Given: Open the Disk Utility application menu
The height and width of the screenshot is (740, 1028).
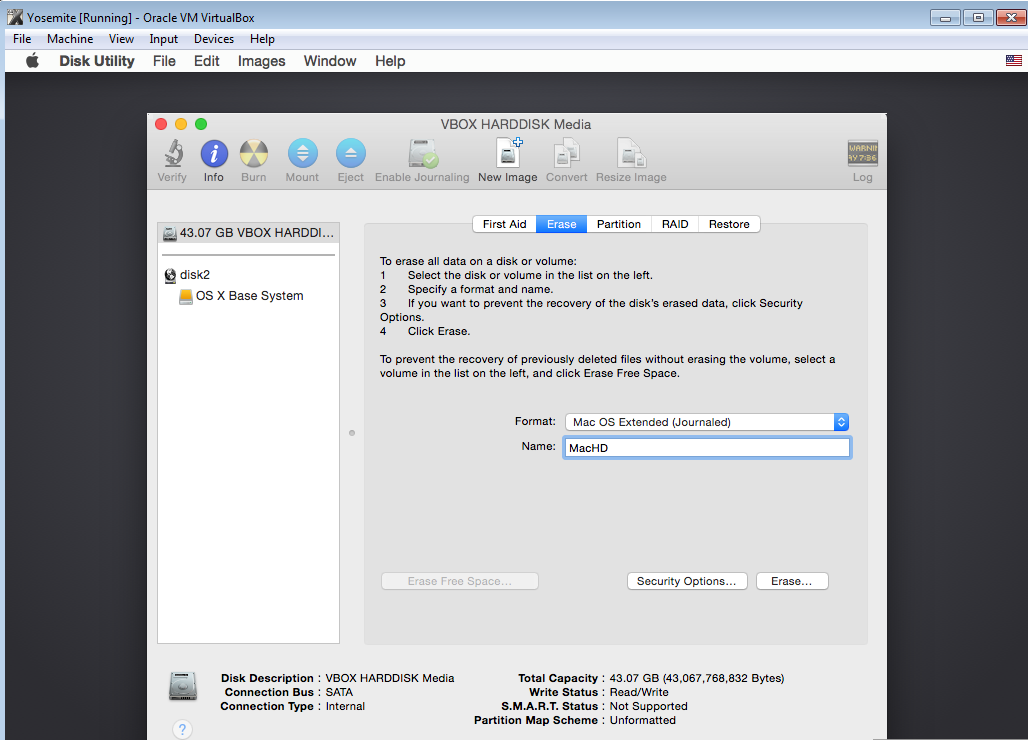Looking at the screenshot, I should click(x=97, y=61).
